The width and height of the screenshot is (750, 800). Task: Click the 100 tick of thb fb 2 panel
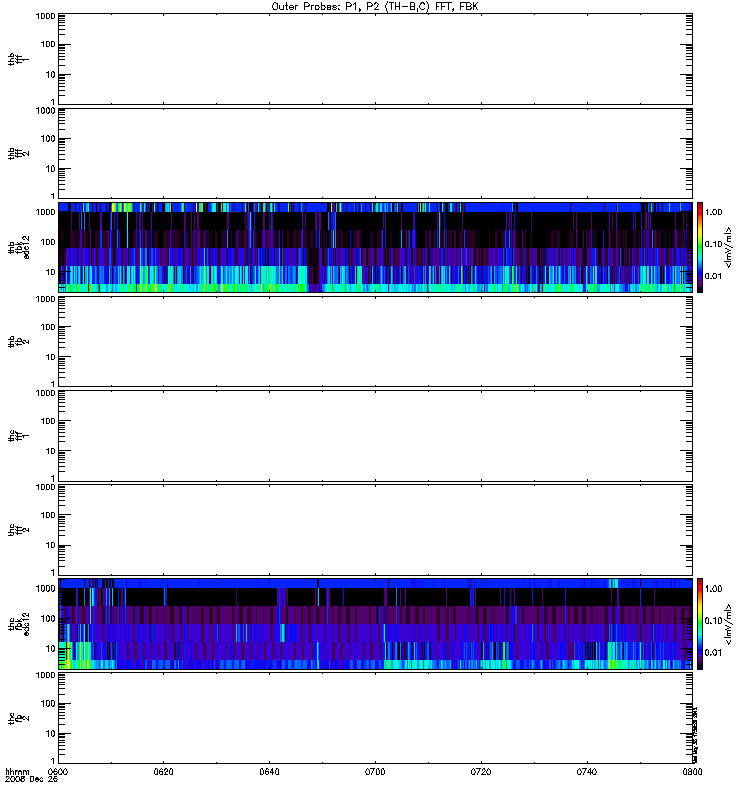tap(48, 327)
